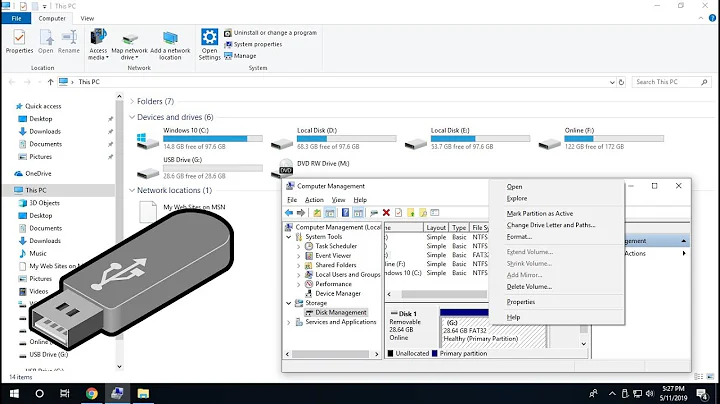Click the refresh icon beside address bar

[621, 82]
